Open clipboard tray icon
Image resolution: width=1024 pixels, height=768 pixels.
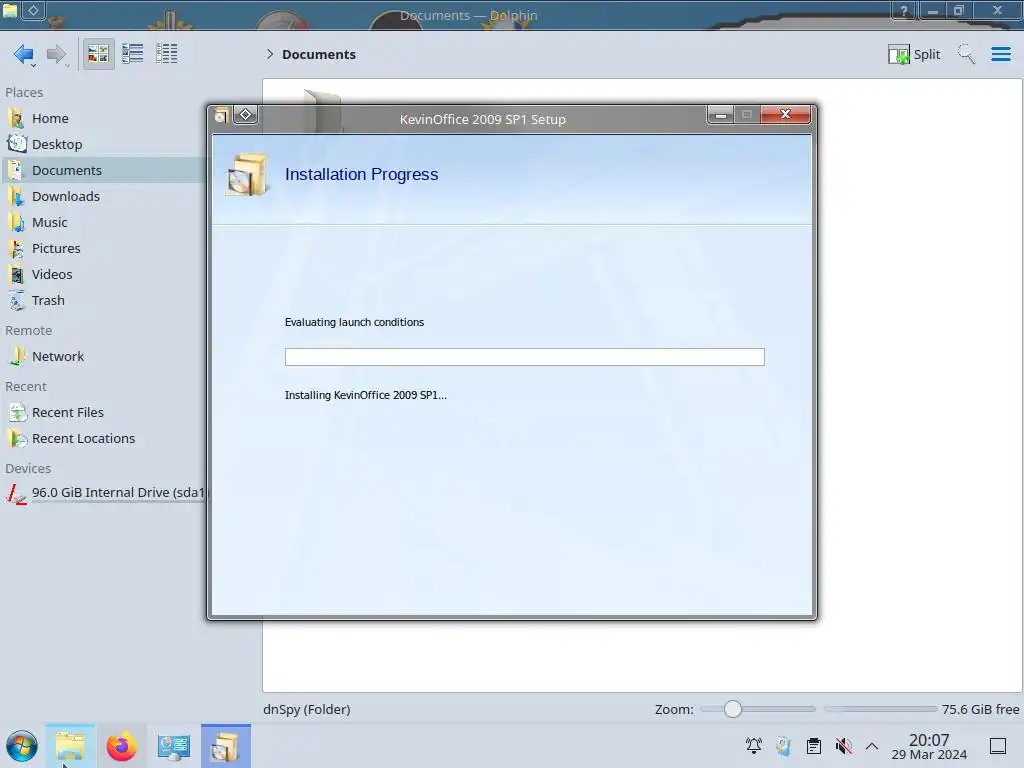click(x=814, y=746)
